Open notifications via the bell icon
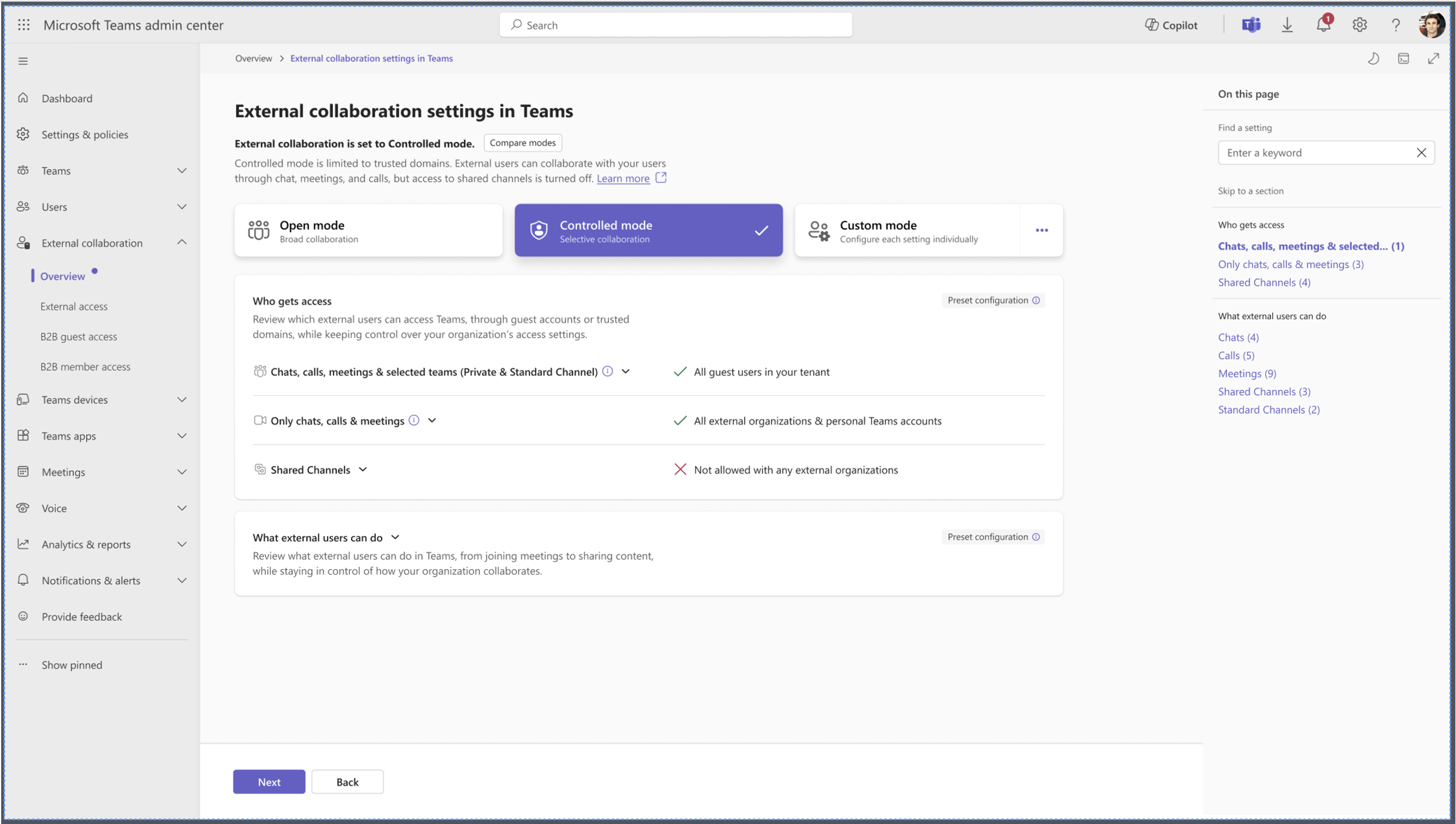The width and height of the screenshot is (1456, 824). pyautogui.click(x=1323, y=25)
